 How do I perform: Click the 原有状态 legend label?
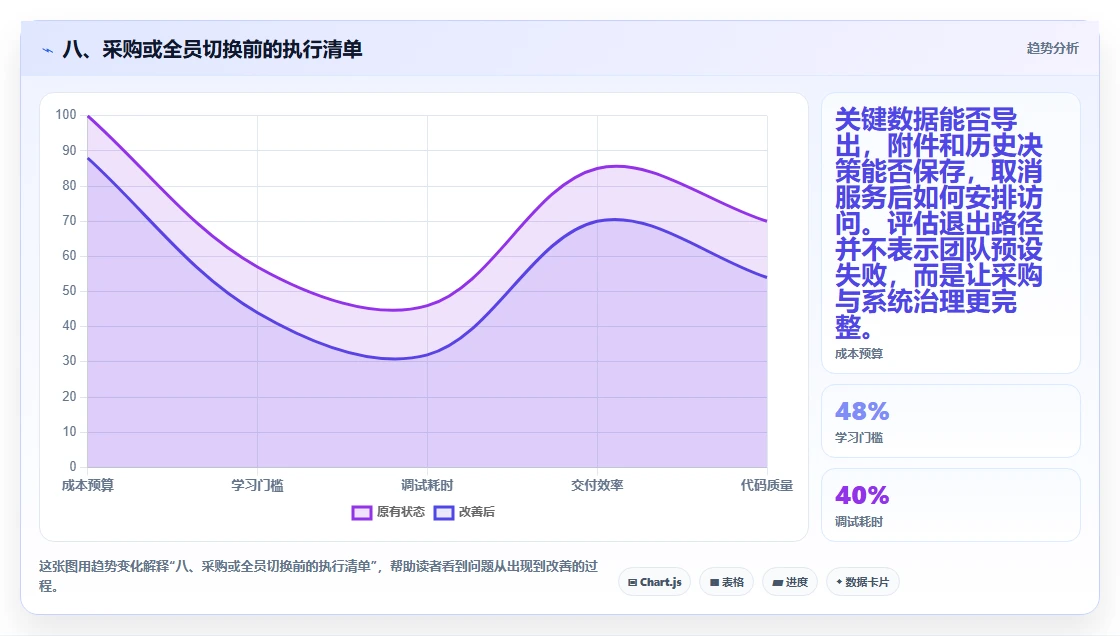(401, 512)
